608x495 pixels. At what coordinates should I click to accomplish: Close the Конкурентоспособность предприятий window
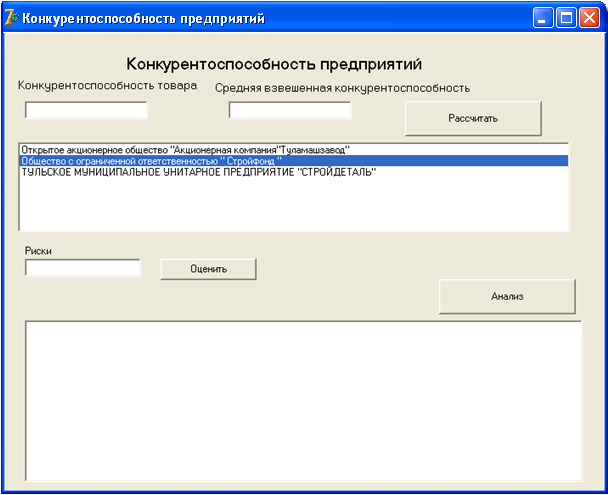(589, 18)
